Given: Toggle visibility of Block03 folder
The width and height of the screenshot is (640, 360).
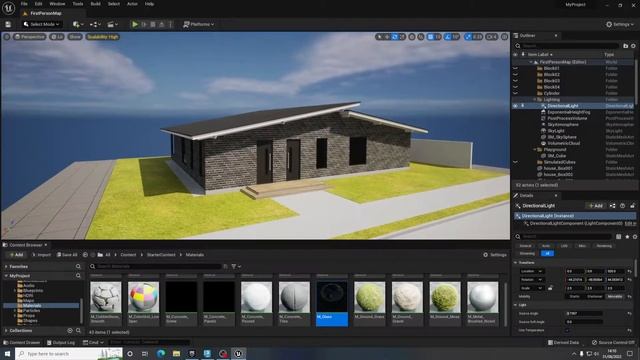Looking at the screenshot, I should [516, 81].
